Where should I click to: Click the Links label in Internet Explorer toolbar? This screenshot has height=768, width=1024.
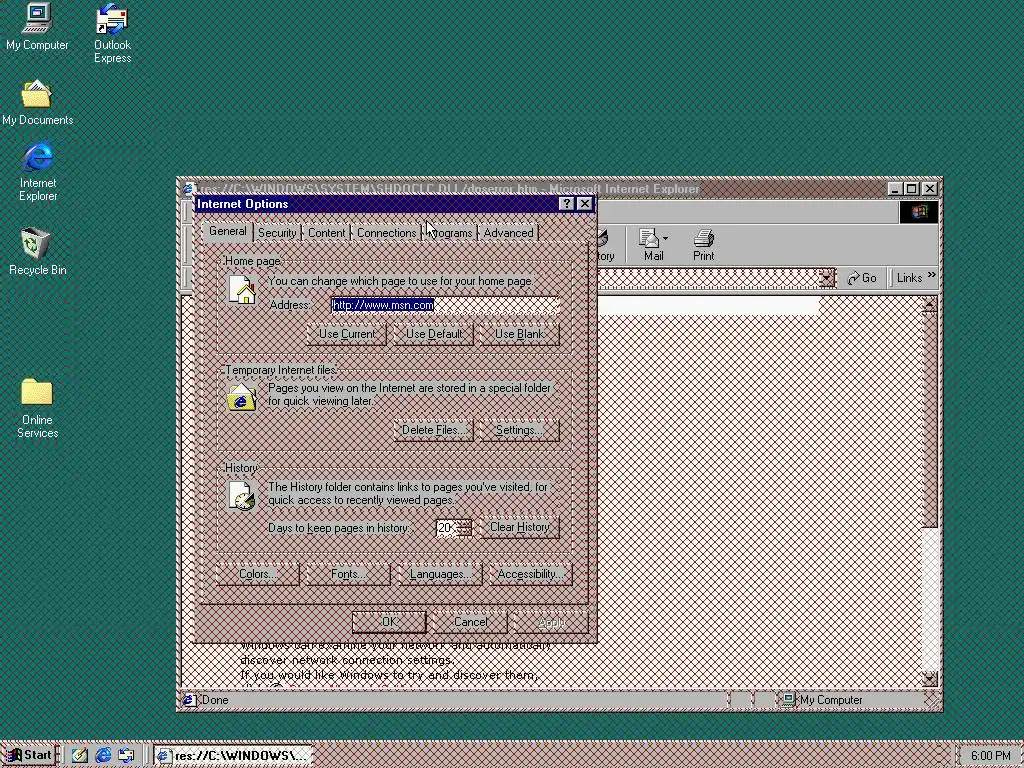click(909, 278)
